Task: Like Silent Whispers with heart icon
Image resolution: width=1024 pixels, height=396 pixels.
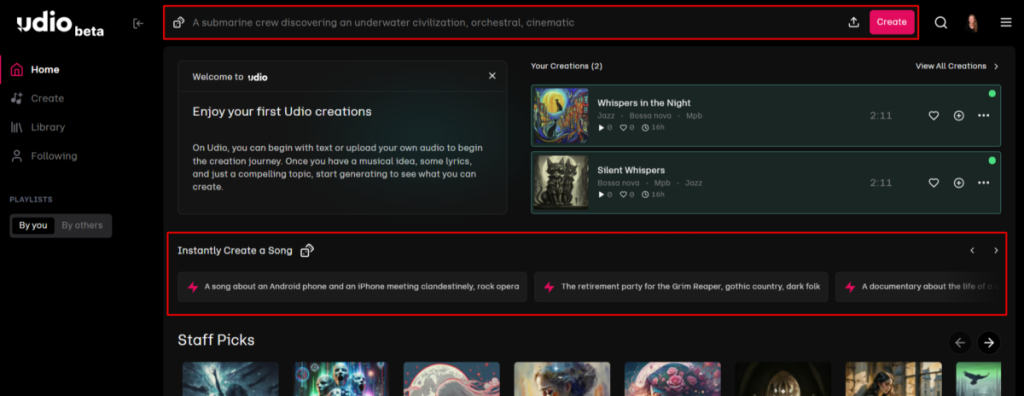Action: [x=934, y=183]
